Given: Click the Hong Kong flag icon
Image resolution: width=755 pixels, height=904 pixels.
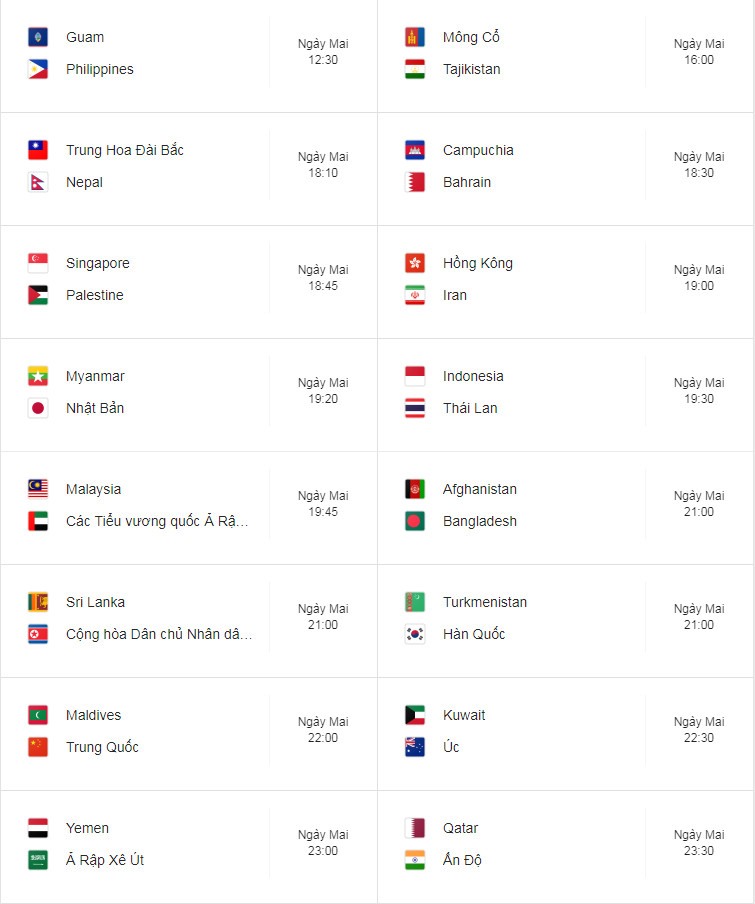Looking at the screenshot, I should tap(415, 263).
